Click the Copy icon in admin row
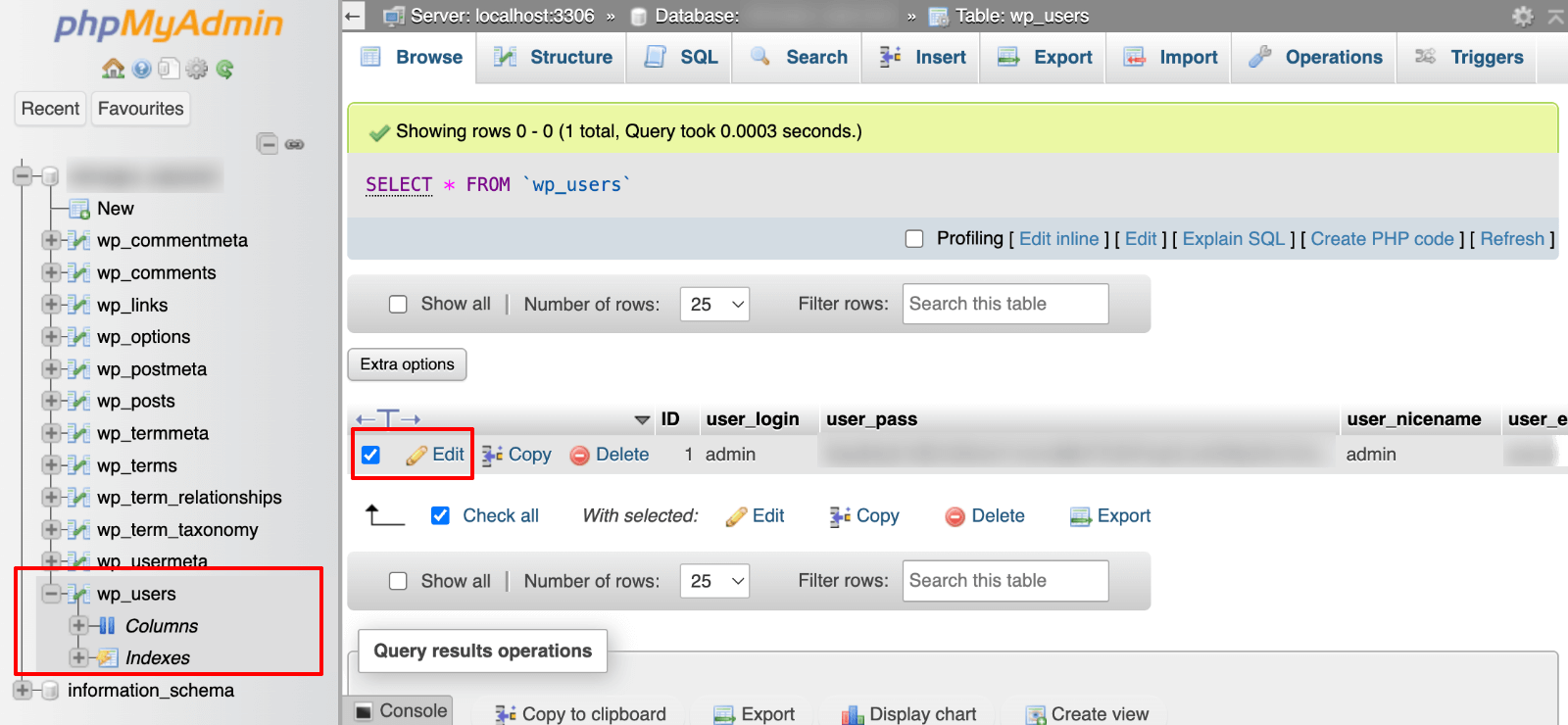The width and height of the screenshot is (1568, 725). pos(492,455)
